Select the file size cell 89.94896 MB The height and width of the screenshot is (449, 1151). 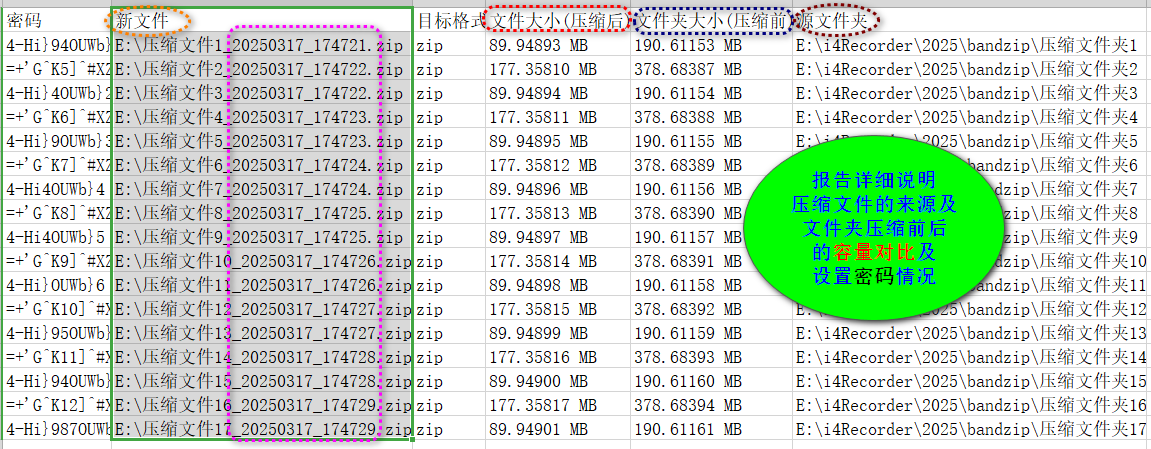click(558, 189)
